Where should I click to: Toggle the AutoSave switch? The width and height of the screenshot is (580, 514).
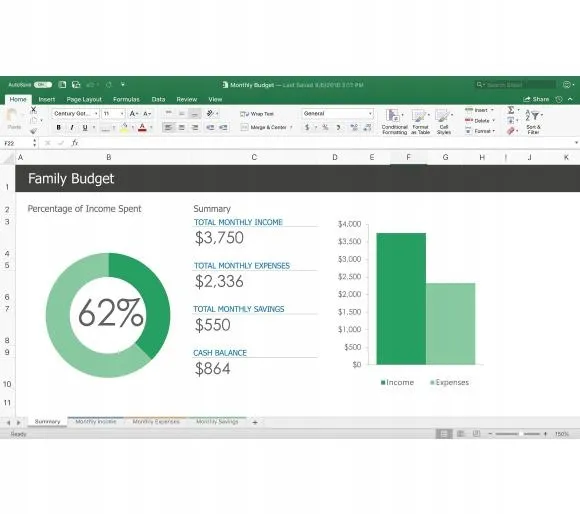click(x=43, y=85)
